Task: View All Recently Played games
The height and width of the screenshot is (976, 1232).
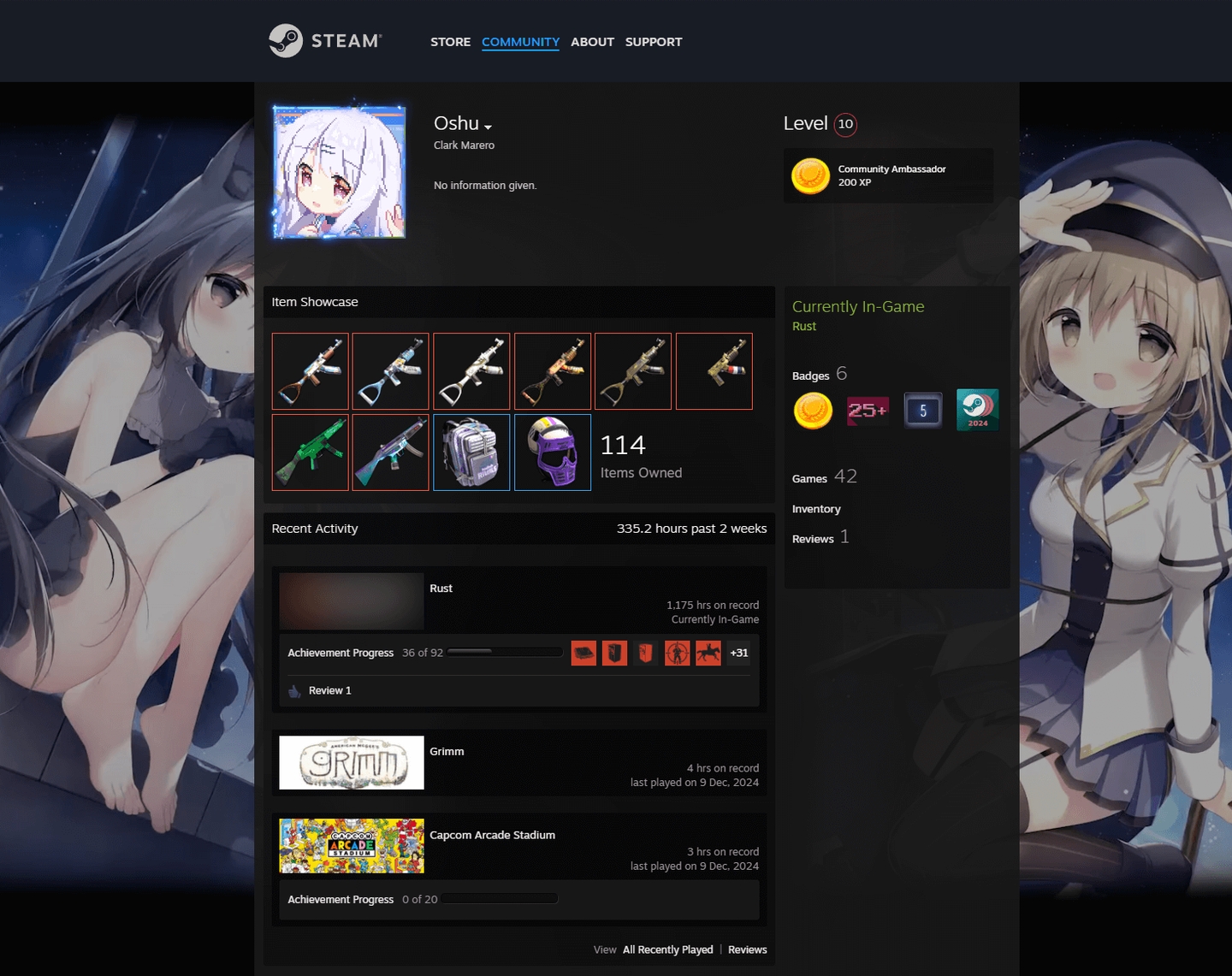Action: [667, 949]
